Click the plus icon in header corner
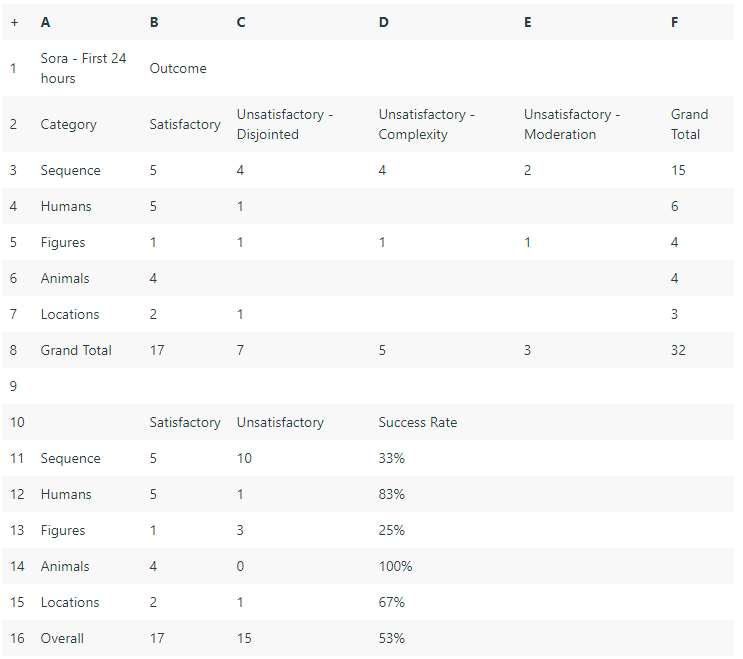This screenshot has height=659, width=743. pyautogui.click(x=14, y=22)
